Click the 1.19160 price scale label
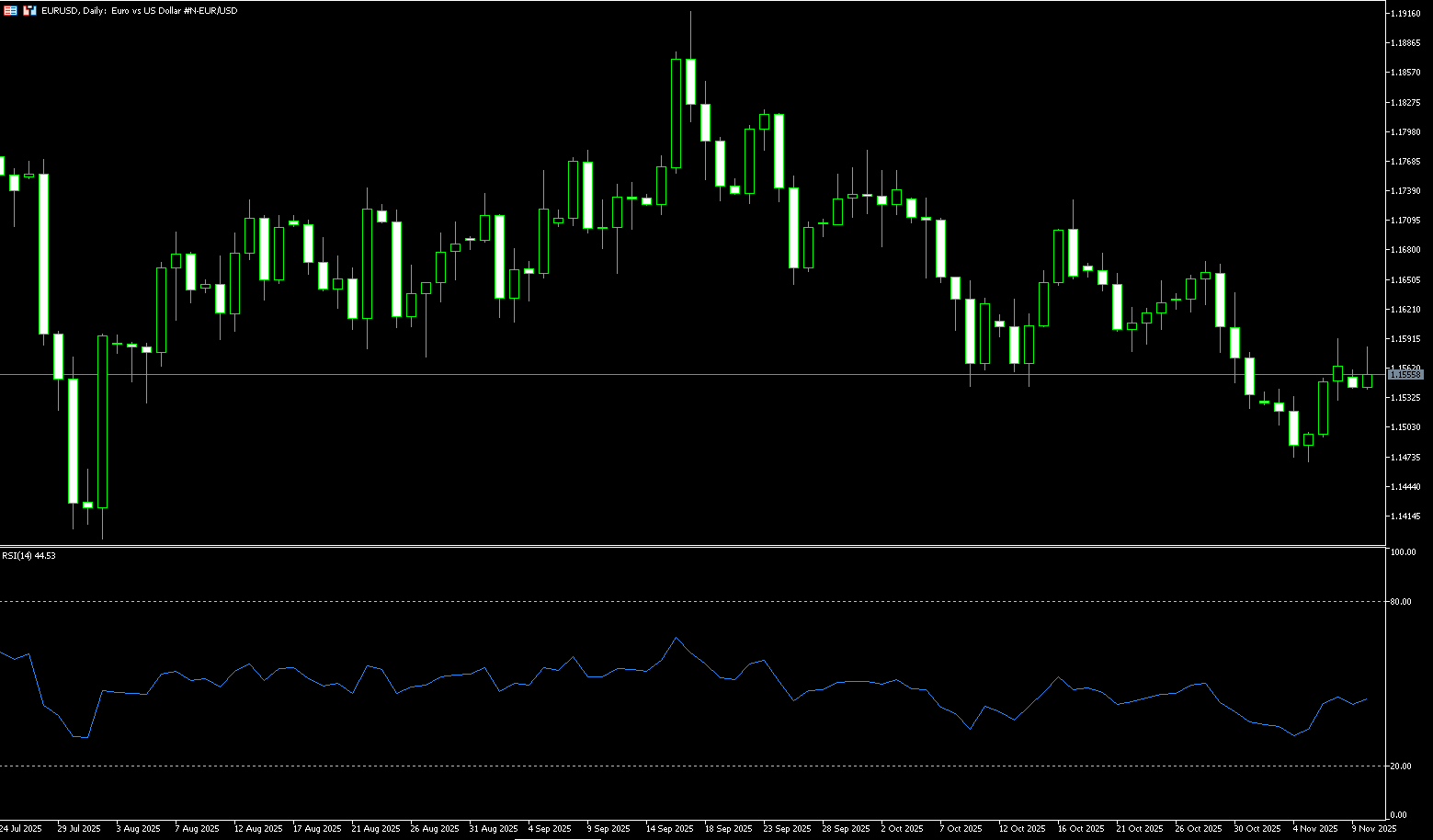 1405,14
